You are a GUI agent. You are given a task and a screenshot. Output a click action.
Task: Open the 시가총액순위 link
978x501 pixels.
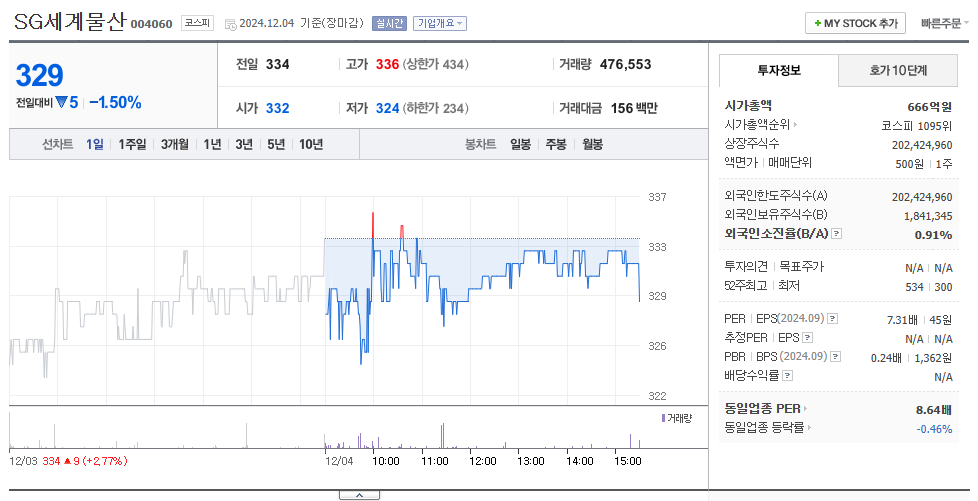point(757,125)
